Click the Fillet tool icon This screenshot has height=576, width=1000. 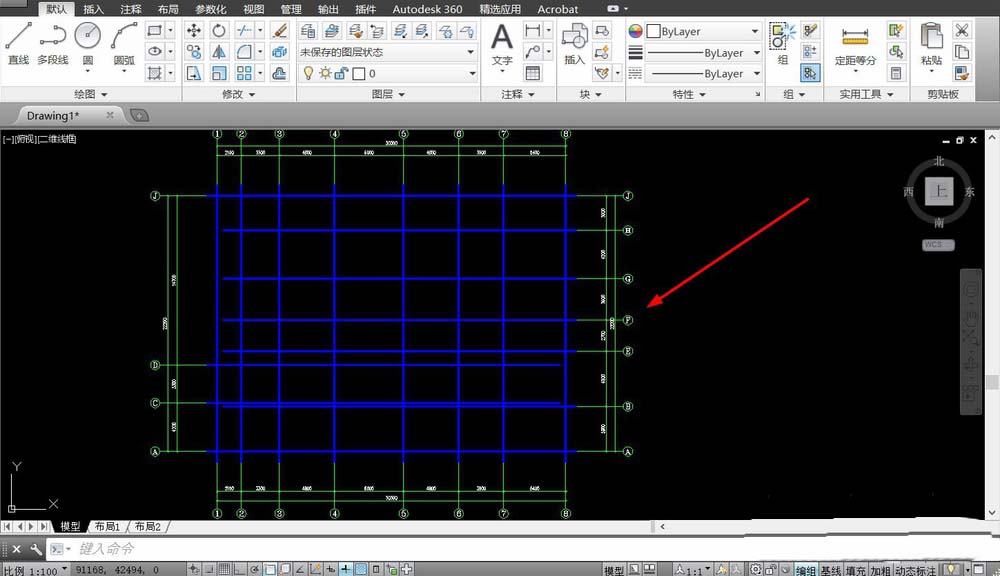244,52
